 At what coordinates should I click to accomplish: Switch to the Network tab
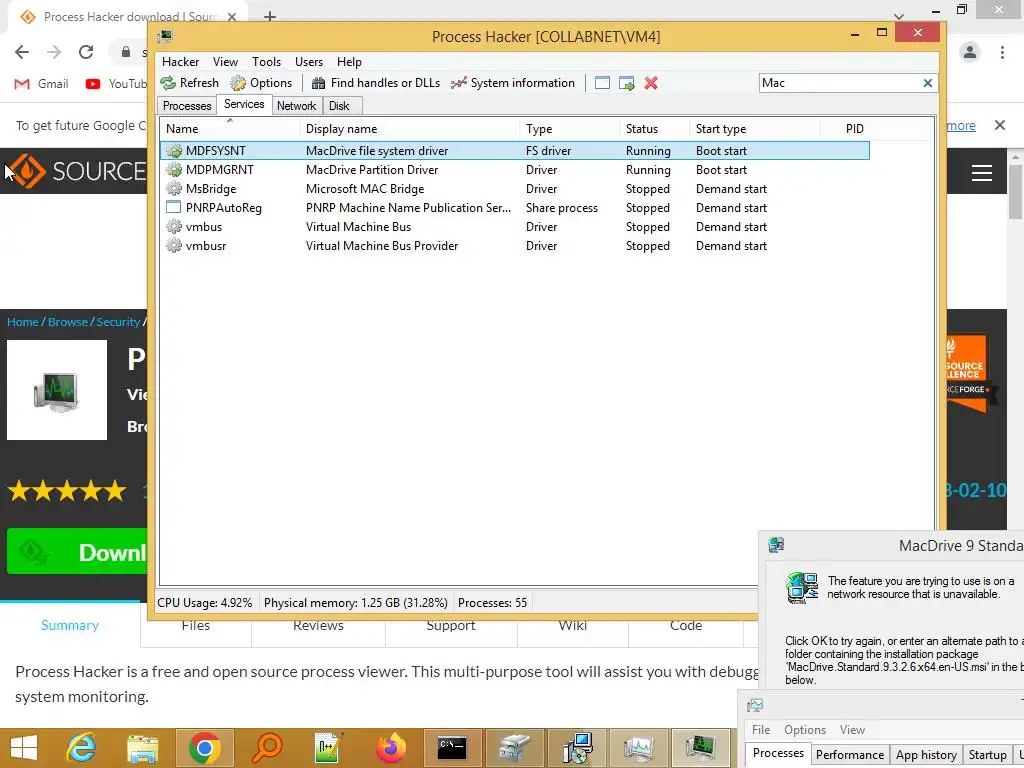[x=296, y=106]
